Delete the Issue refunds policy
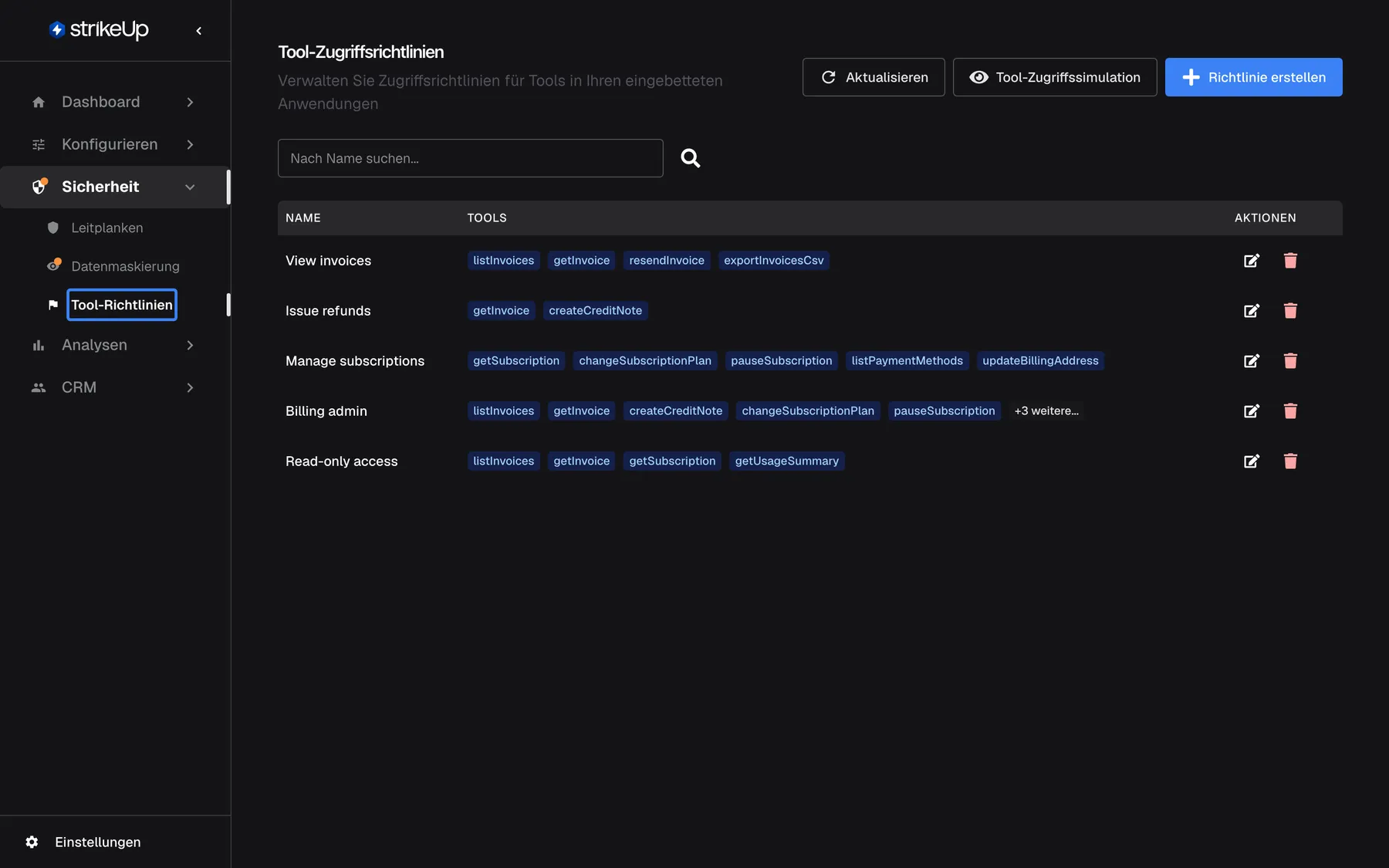 (1290, 311)
